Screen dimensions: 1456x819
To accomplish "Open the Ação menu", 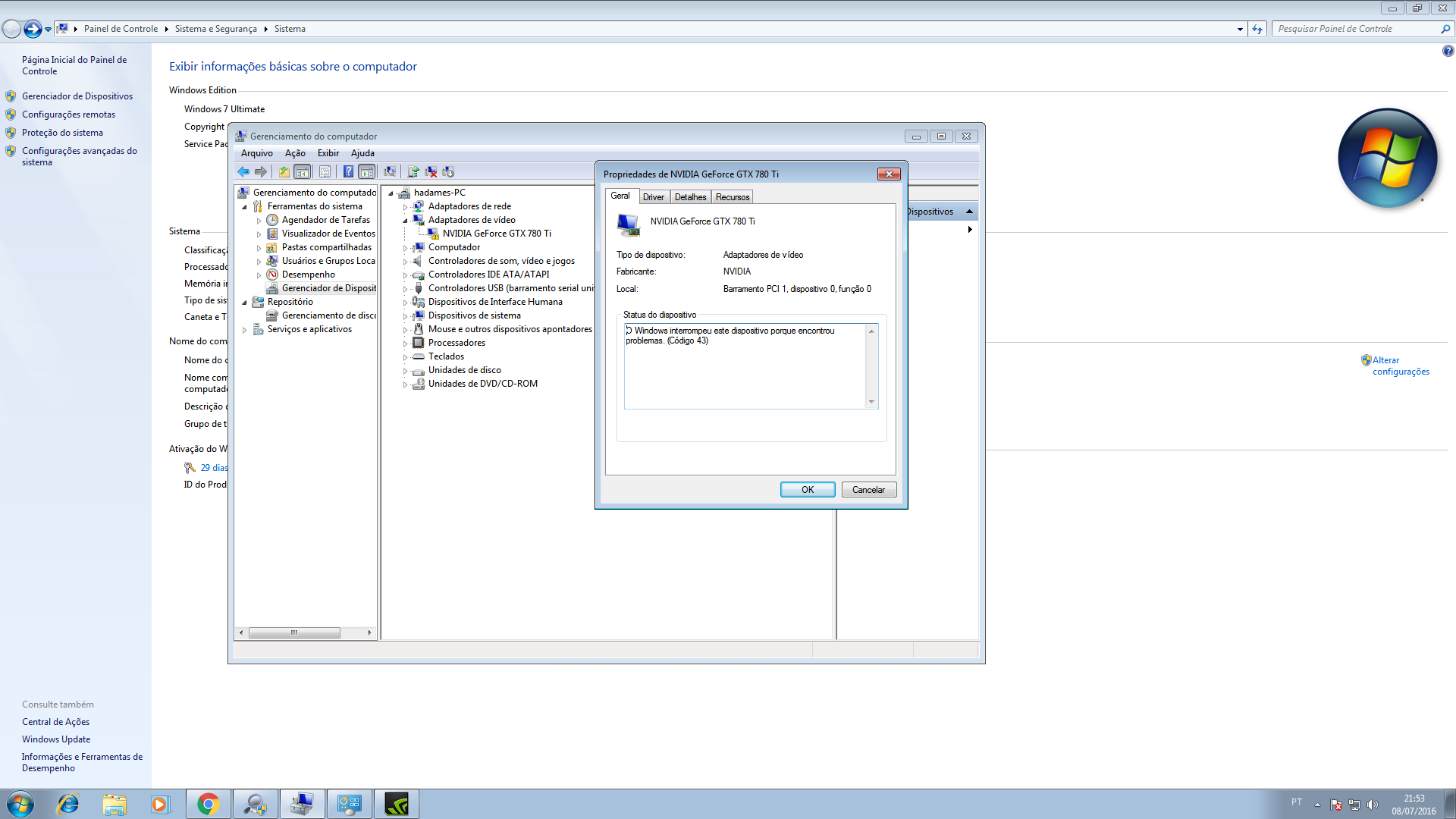I will 295,153.
